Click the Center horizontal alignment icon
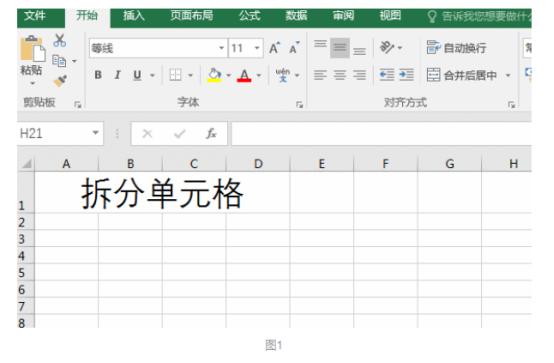554x363 pixels. pyautogui.click(x=340, y=75)
